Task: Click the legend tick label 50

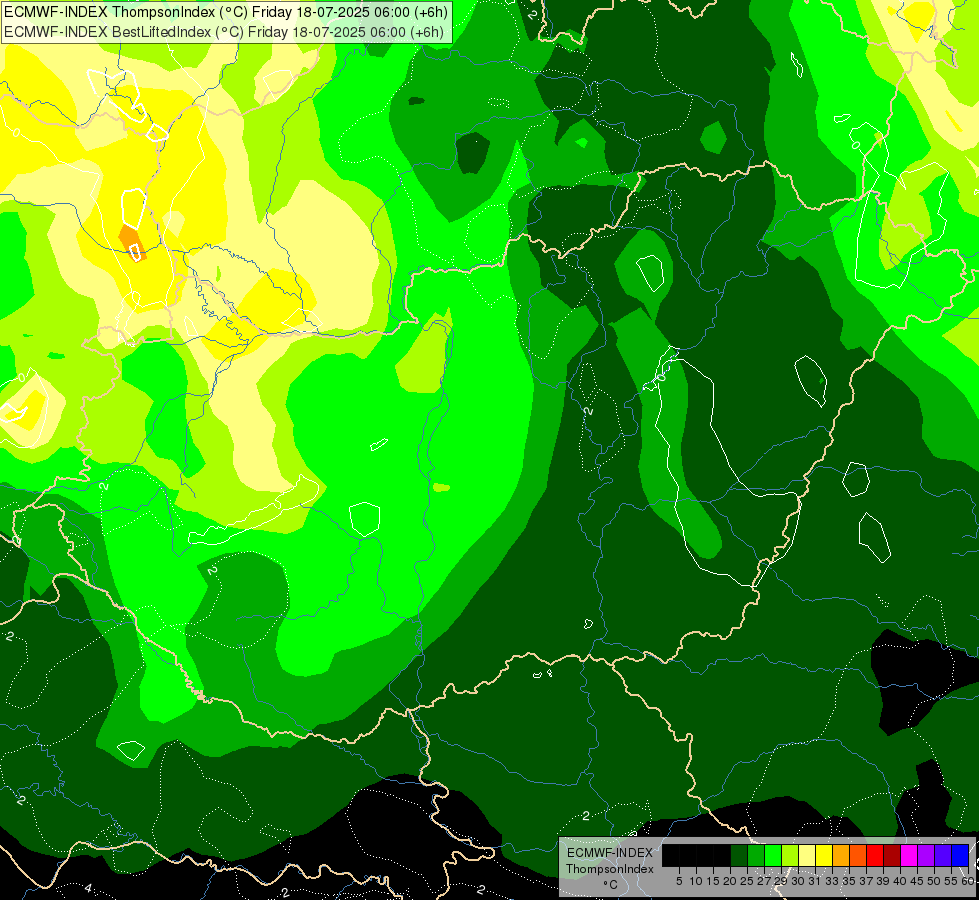Action: coord(935,881)
